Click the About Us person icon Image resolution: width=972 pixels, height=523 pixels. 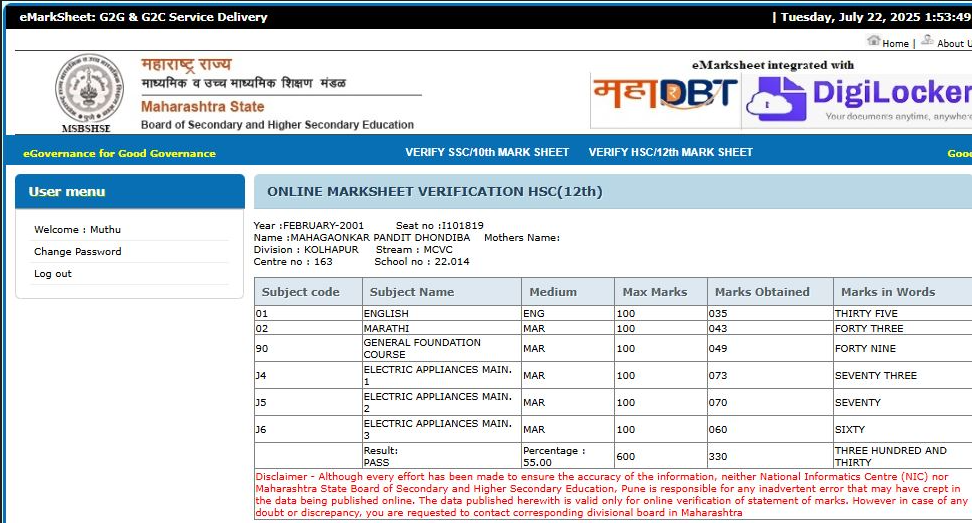pos(927,41)
